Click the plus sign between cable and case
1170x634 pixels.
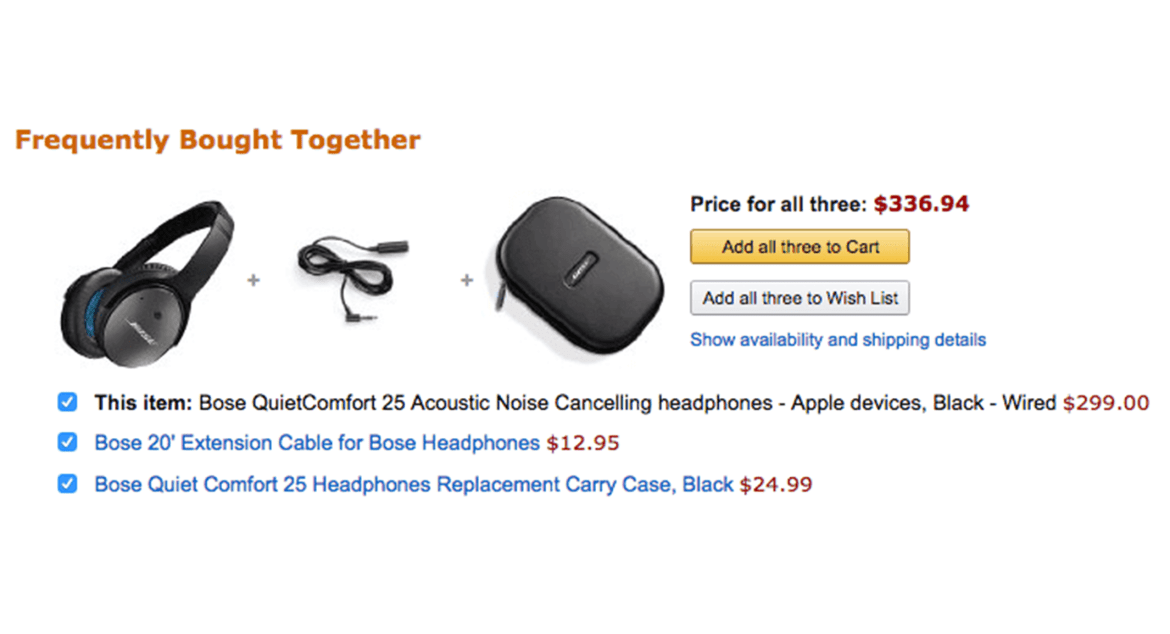coord(466,282)
